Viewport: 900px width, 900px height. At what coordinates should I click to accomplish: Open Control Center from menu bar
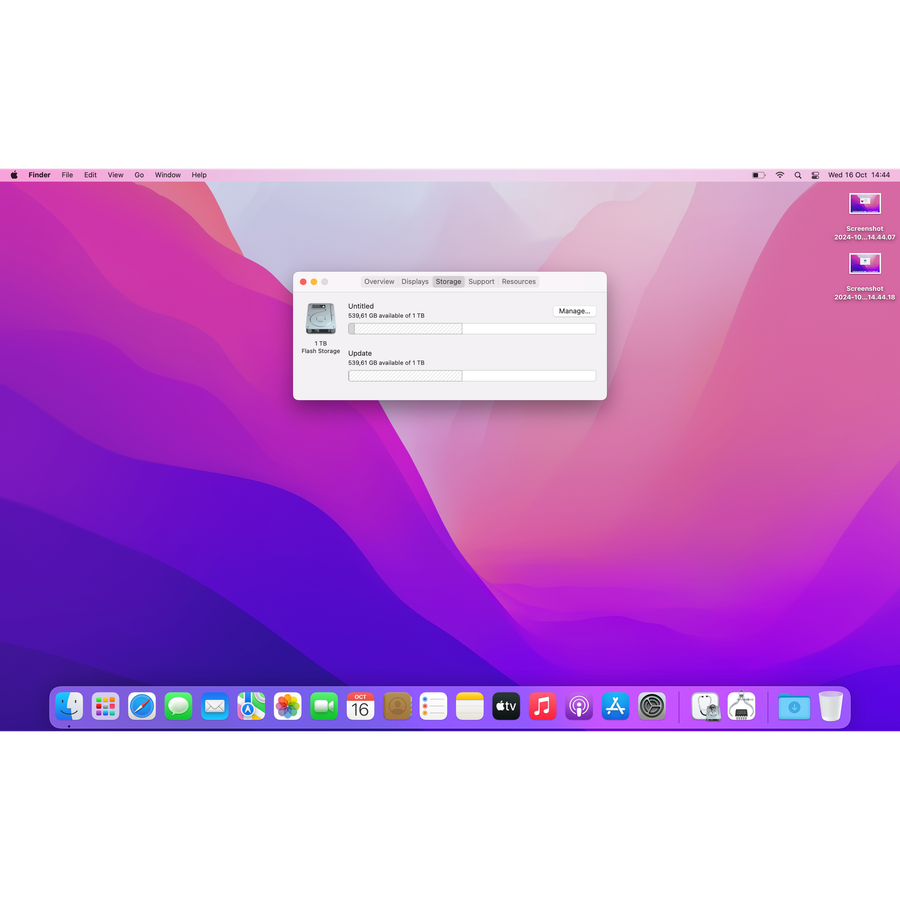(815, 175)
